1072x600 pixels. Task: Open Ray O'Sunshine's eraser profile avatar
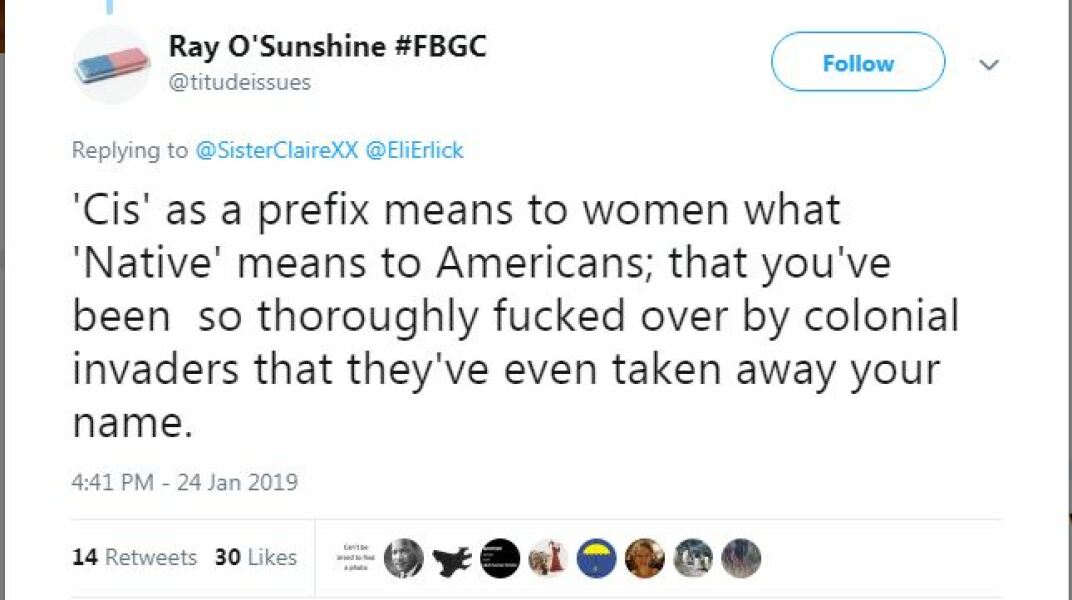pos(112,63)
